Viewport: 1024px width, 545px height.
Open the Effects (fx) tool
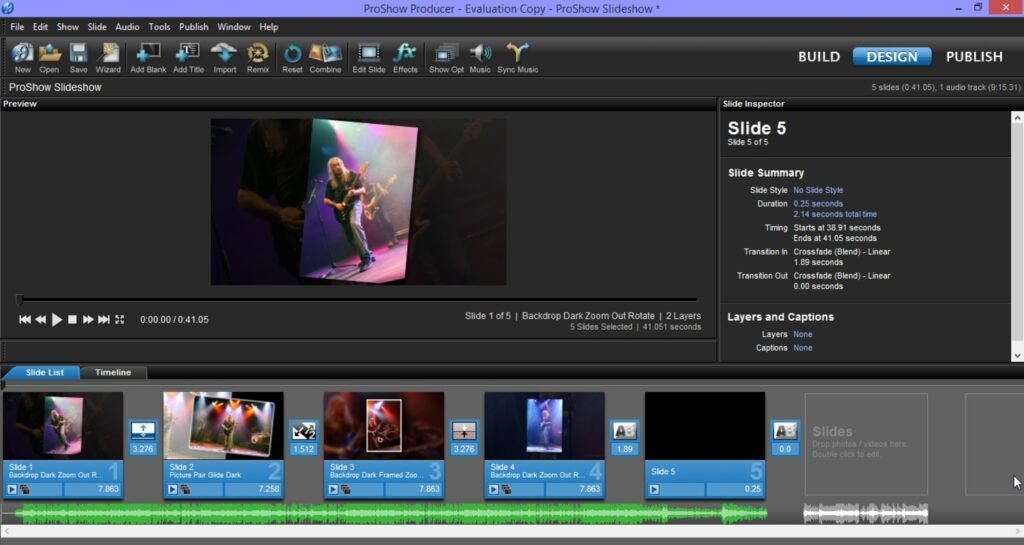coord(405,57)
